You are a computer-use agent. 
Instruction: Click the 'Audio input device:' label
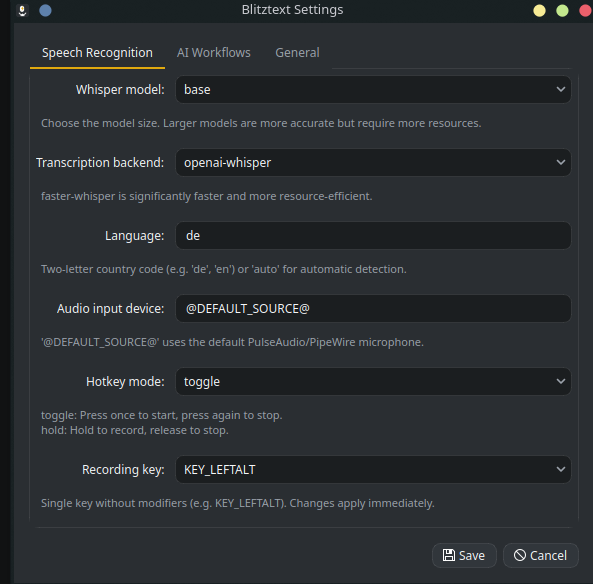(110, 309)
